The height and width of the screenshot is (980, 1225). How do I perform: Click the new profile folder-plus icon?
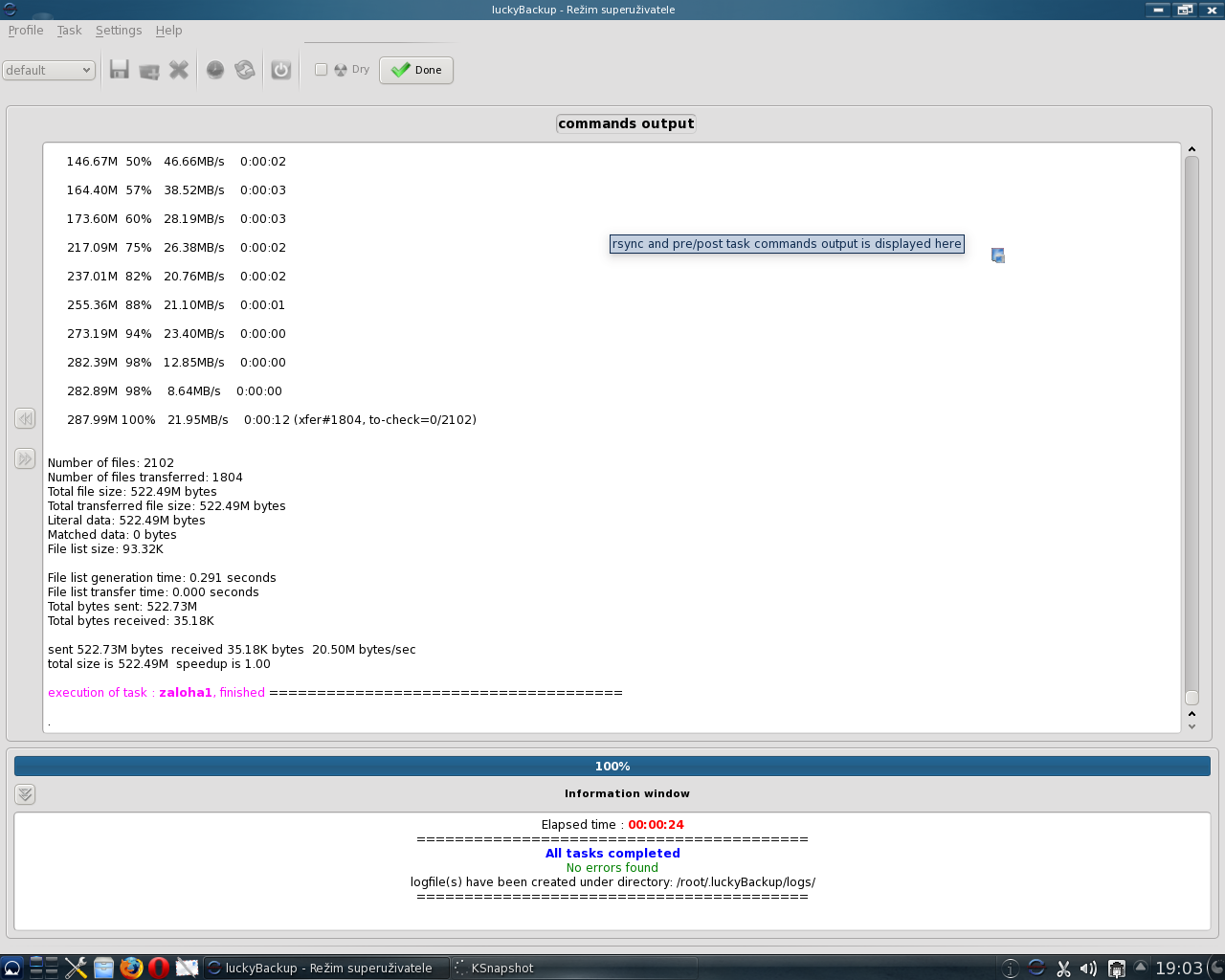pyautogui.click(x=149, y=70)
